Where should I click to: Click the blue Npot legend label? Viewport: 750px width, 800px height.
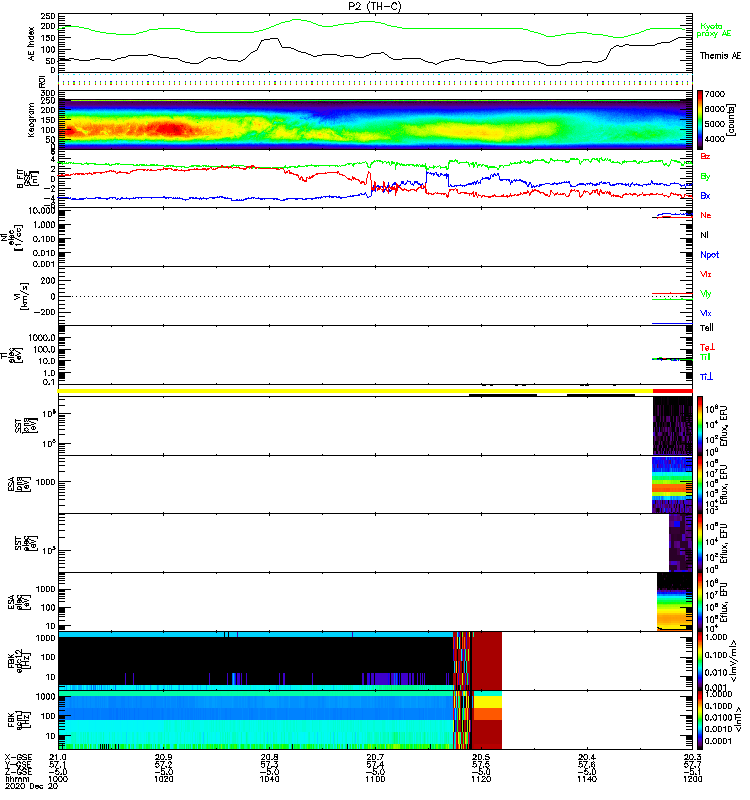click(710, 255)
